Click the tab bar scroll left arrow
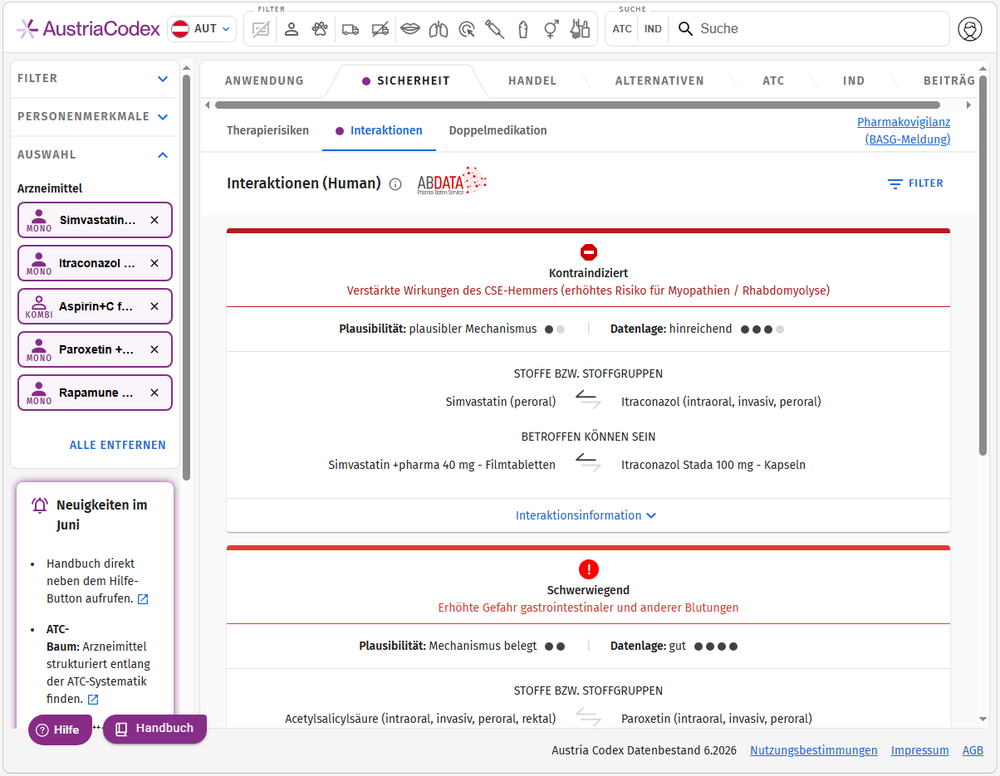Viewport: 1000px width, 776px height. [207, 105]
